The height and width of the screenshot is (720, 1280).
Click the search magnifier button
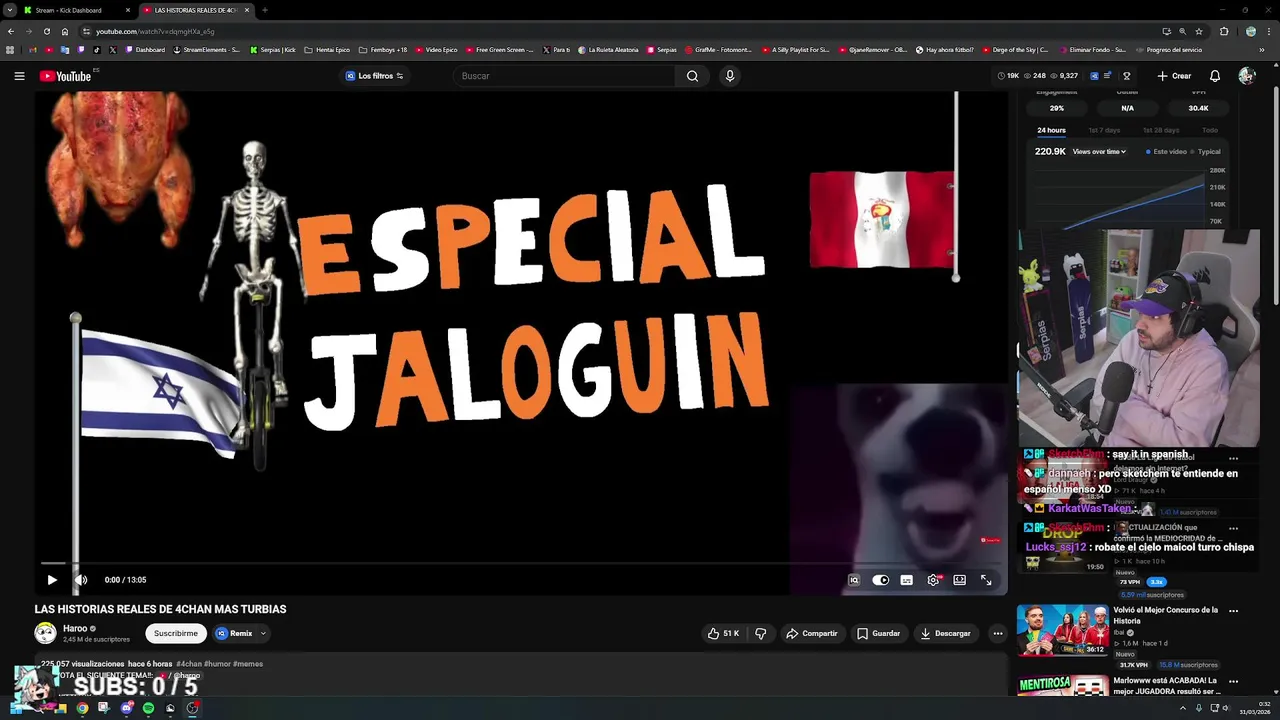[x=692, y=76]
